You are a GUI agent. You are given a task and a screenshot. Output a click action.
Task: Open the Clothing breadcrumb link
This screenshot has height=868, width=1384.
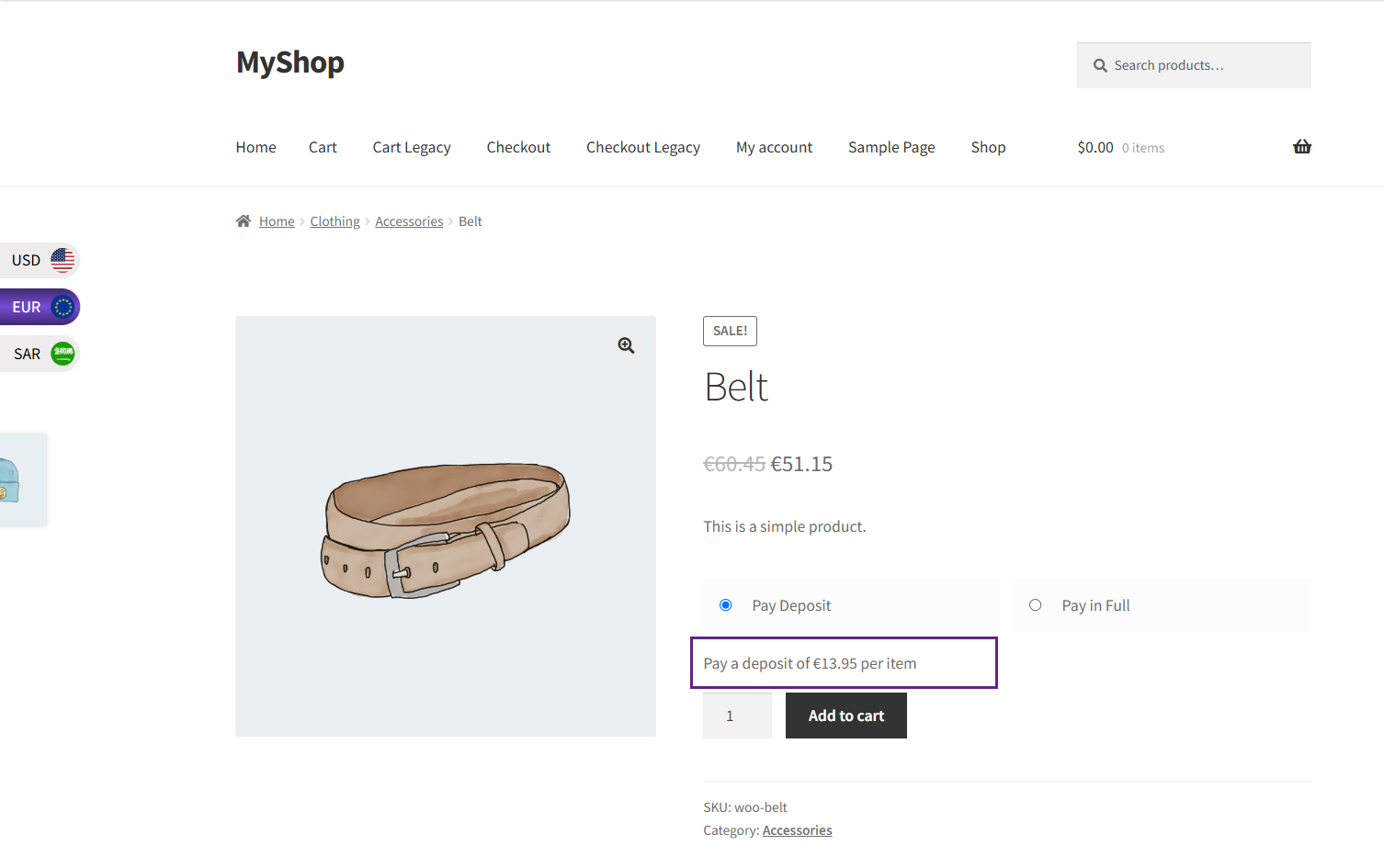pos(335,221)
